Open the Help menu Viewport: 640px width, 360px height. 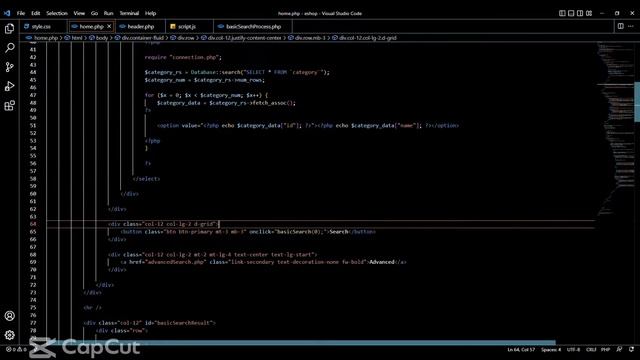(x=150, y=13)
